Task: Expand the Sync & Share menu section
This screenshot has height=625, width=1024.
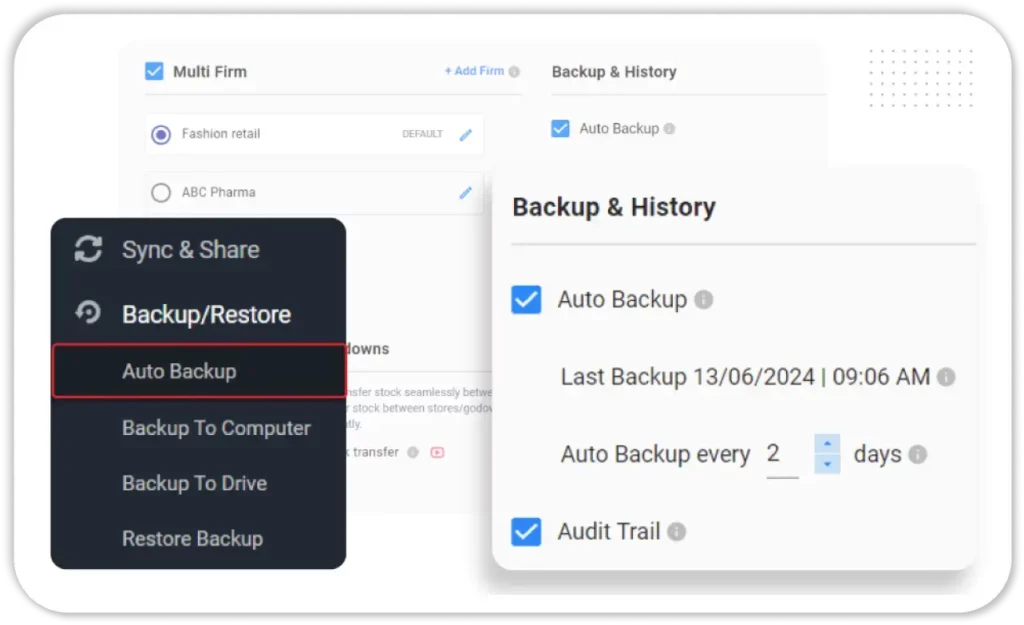Action: [x=190, y=250]
